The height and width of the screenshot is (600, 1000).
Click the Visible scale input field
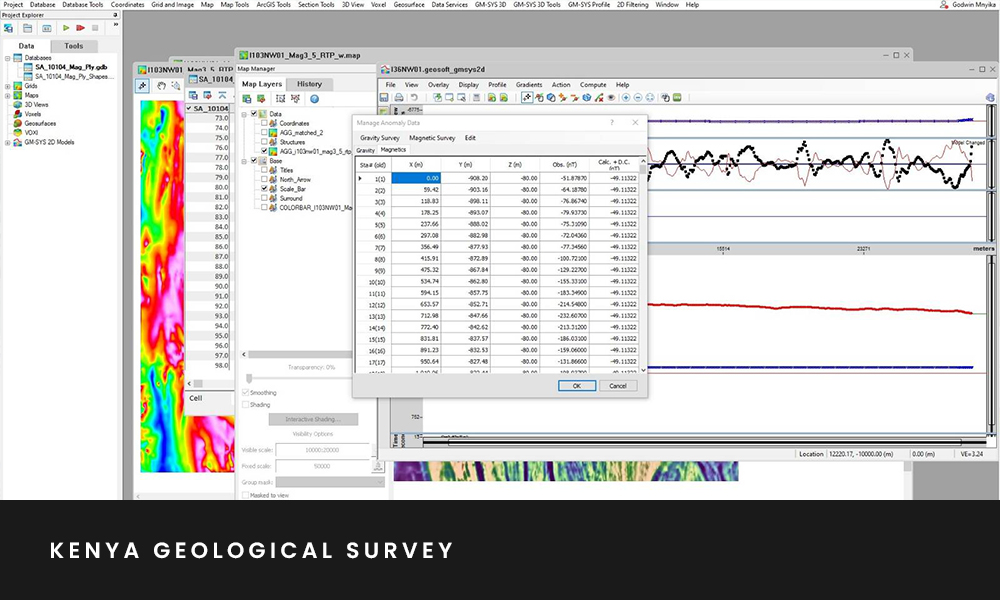322,450
